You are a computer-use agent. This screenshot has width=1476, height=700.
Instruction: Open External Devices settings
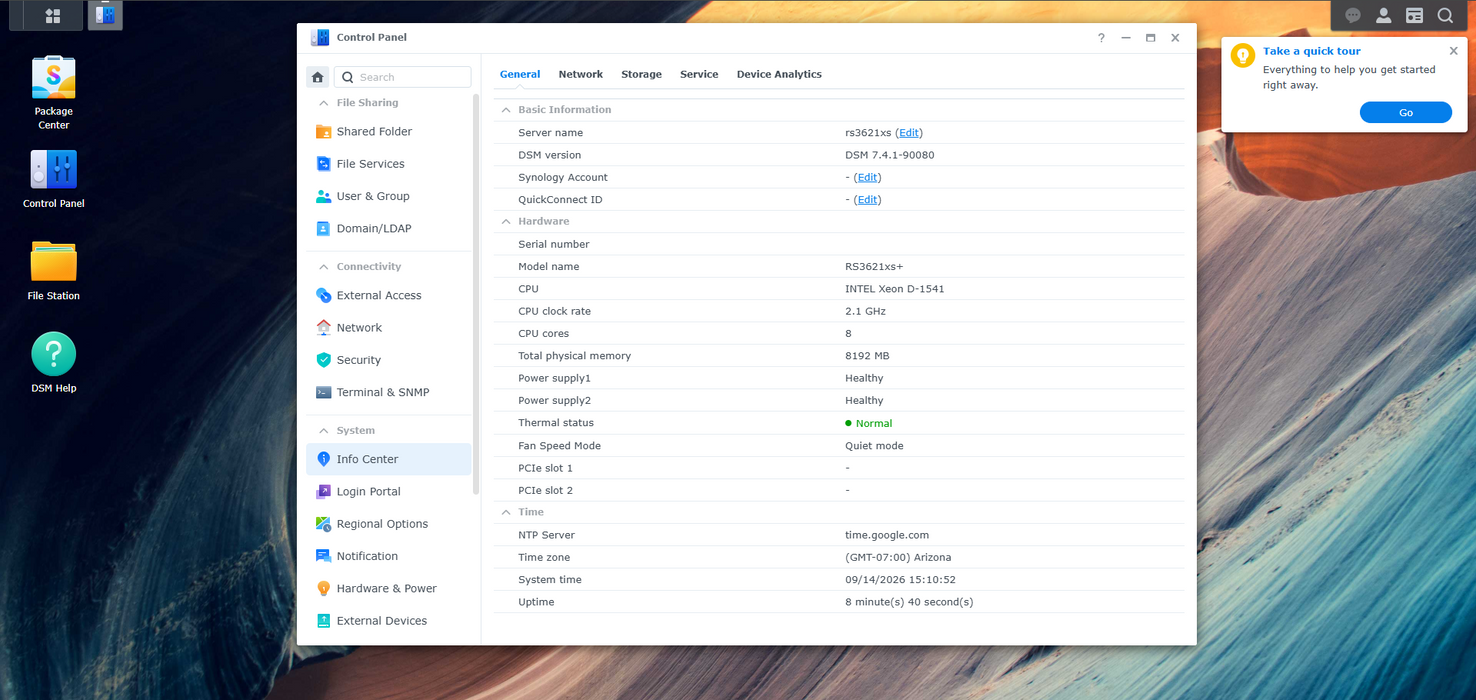pos(389,621)
